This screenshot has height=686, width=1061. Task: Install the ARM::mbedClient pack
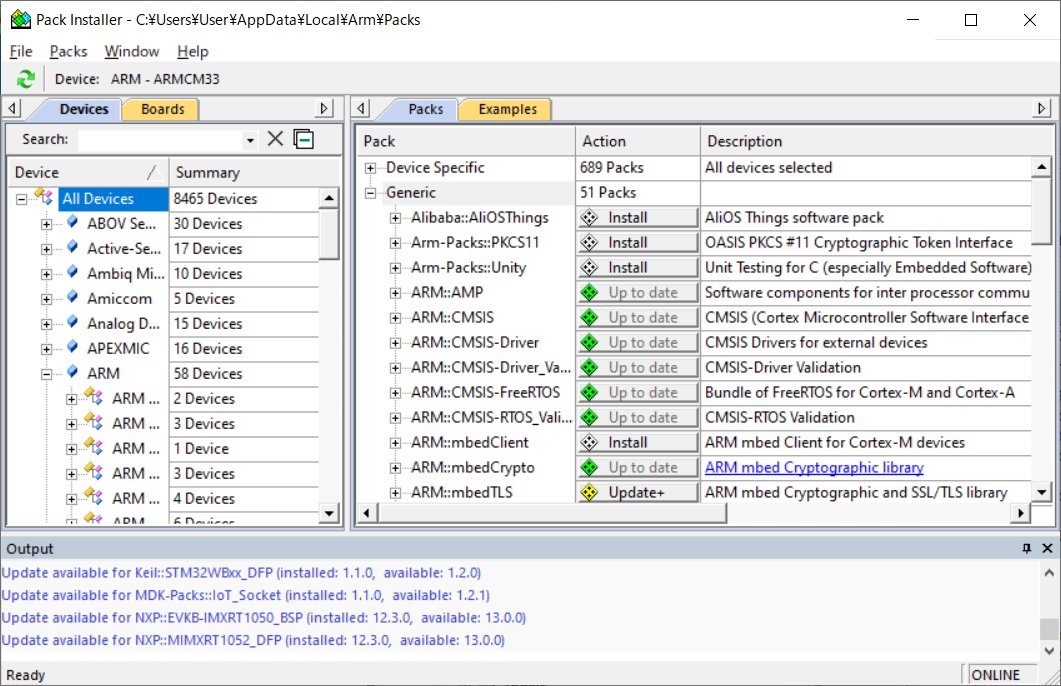point(637,442)
